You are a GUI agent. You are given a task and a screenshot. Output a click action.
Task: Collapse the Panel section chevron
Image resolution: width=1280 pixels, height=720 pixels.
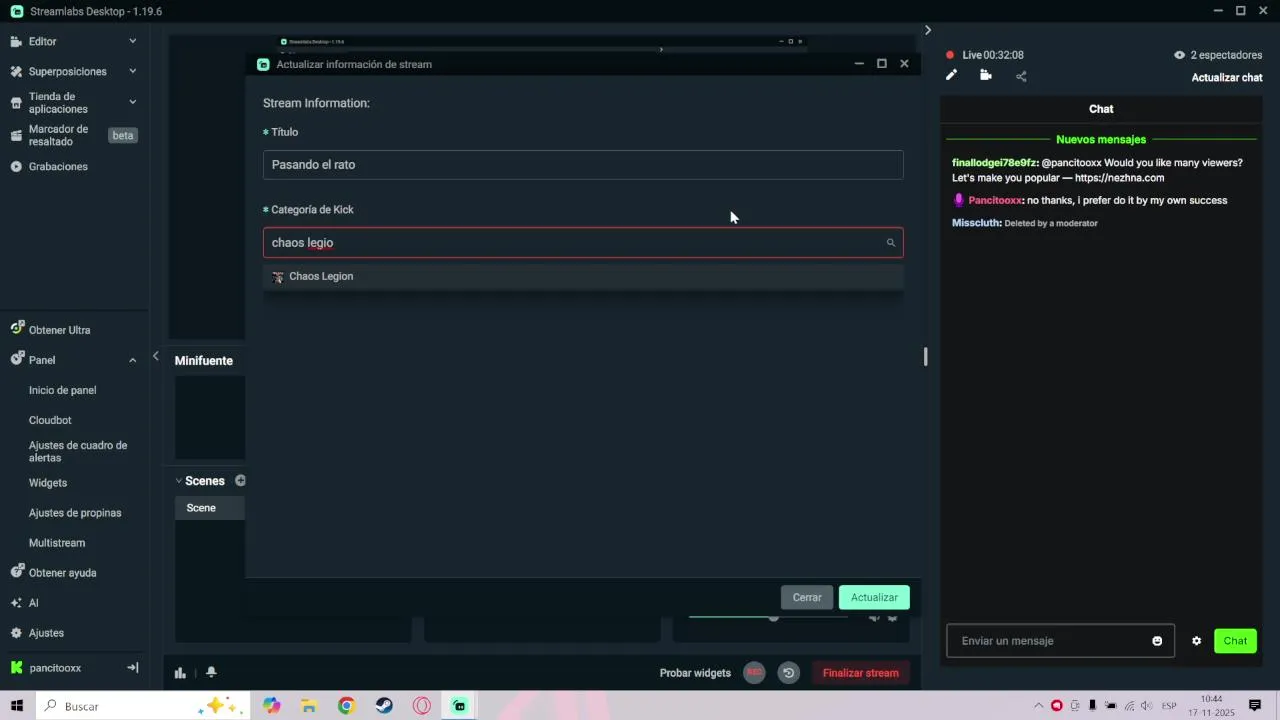pyautogui.click(x=133, y=360)
